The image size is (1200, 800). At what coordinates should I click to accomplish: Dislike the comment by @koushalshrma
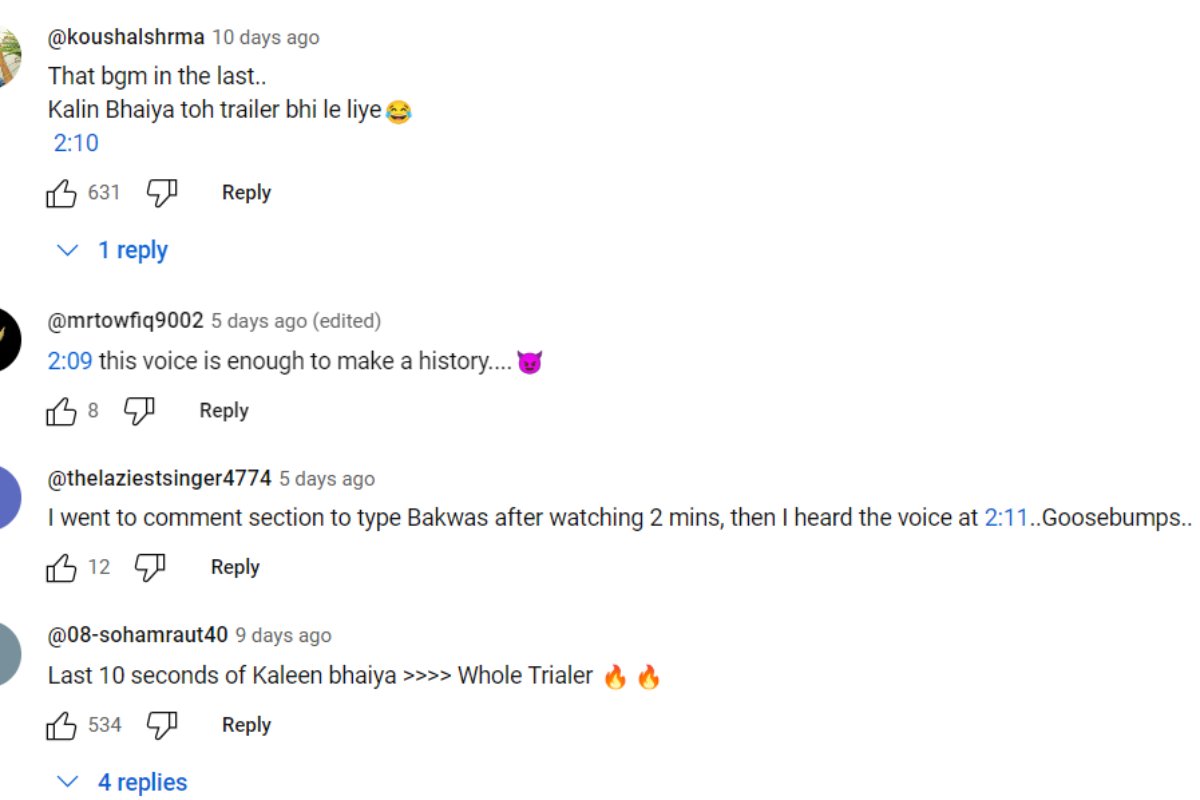pyautogui.click(x=162, y=193)
